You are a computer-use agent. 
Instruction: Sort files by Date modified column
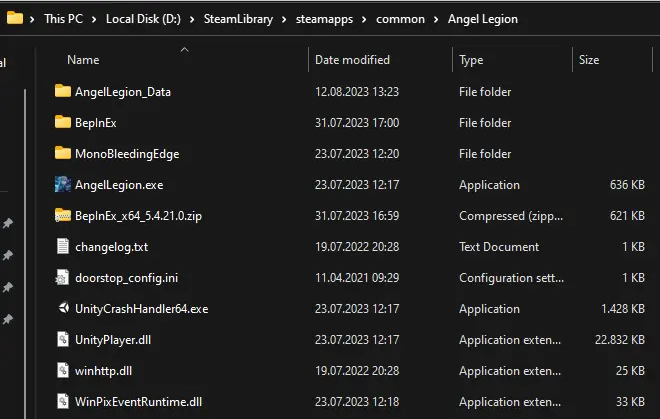(x=352, y=60)
